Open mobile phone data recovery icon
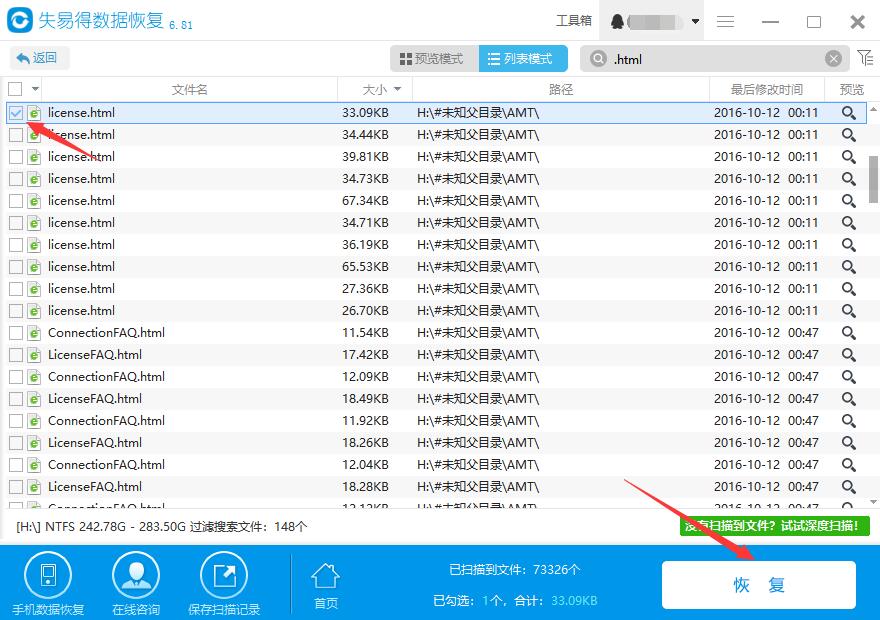 click(x=48, y=575)
